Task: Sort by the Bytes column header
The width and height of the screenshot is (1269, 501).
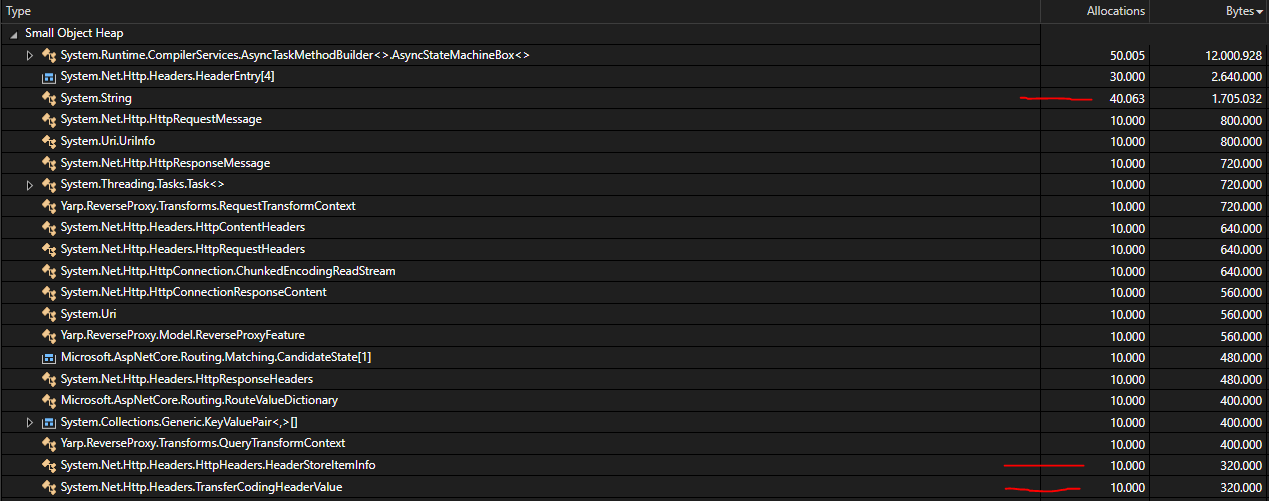Action: click(1209, 11)
